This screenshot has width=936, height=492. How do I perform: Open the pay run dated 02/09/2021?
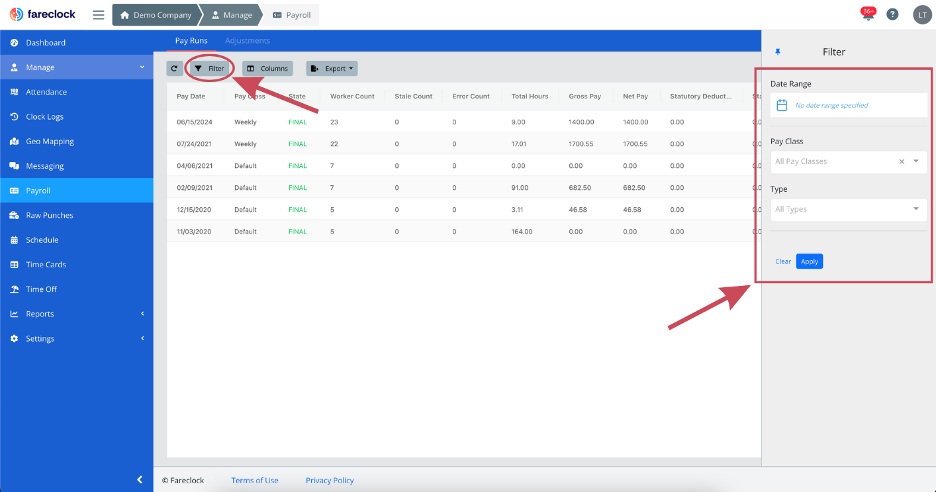pyautogui.click(x=464, y=187)
